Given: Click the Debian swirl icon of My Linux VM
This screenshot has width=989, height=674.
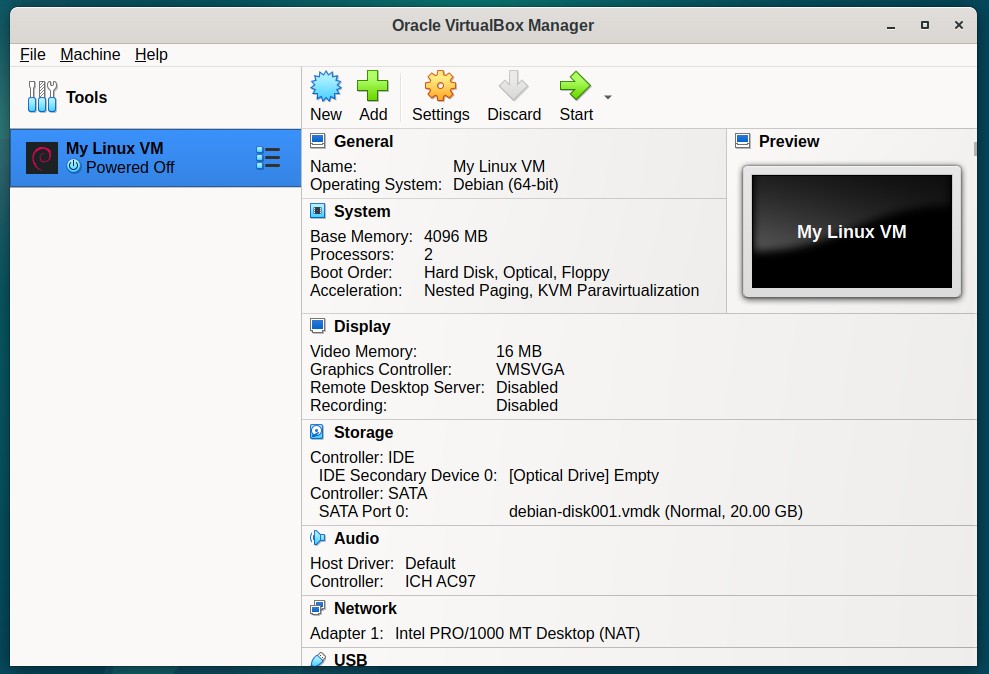Looking at the screenshot, I should [x=42, y=158].
